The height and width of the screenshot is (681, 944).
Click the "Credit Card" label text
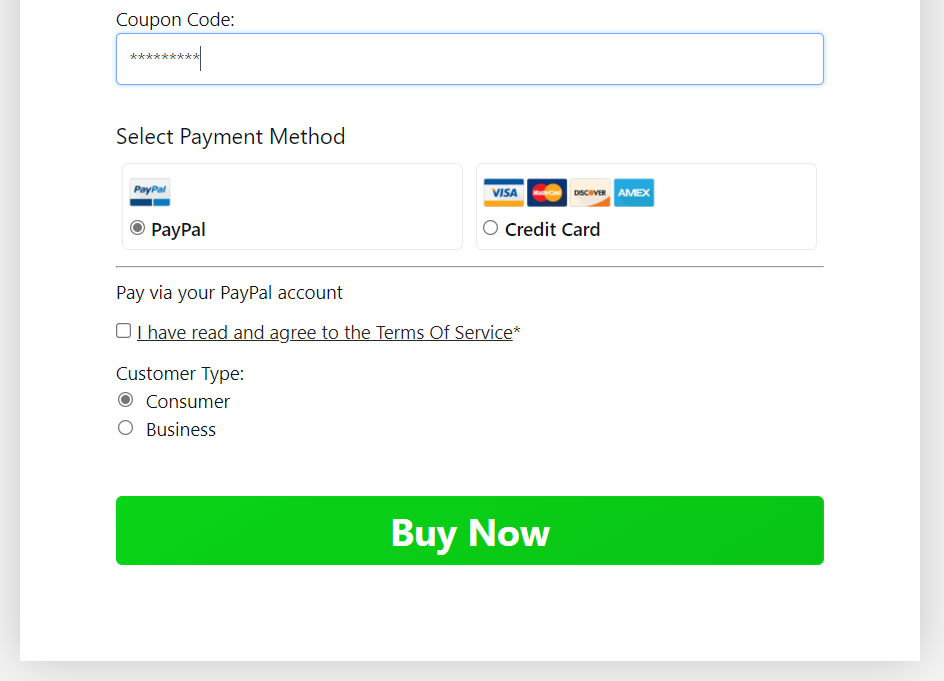click(x=552, y=230)
